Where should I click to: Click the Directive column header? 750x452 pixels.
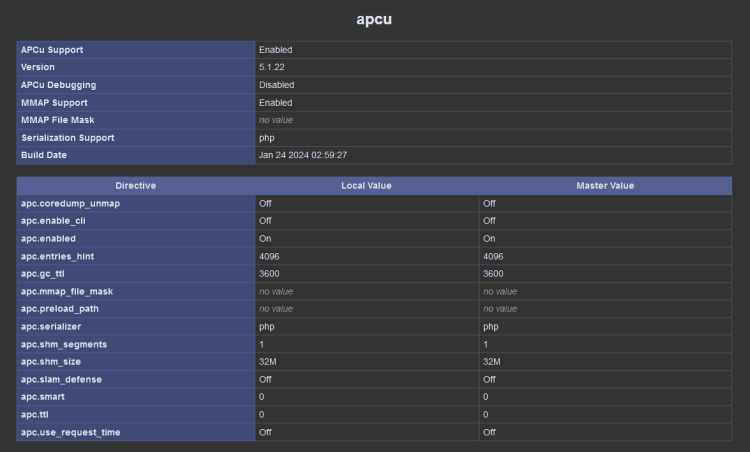coord(136,186)
